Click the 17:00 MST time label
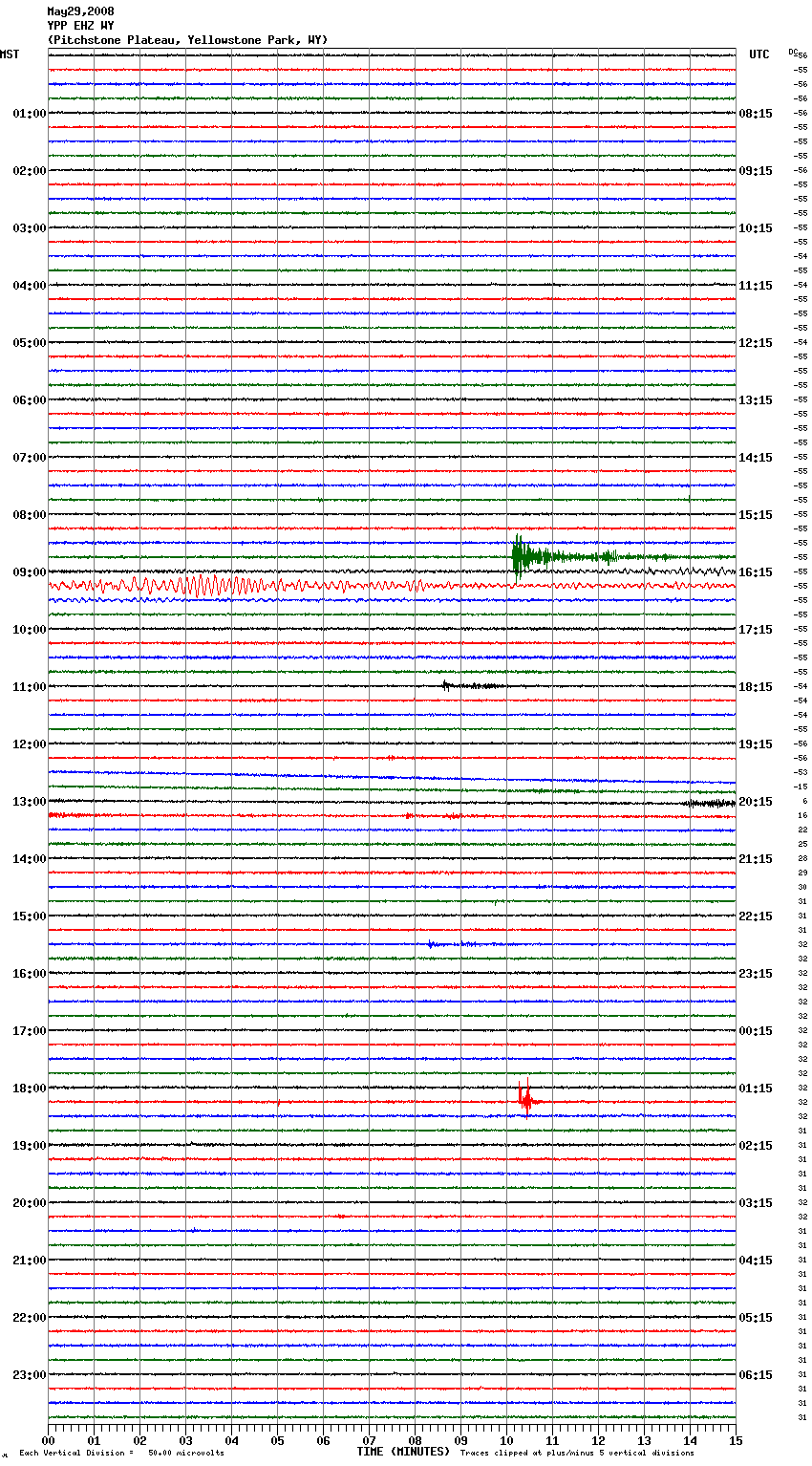 click(29, 1031)
